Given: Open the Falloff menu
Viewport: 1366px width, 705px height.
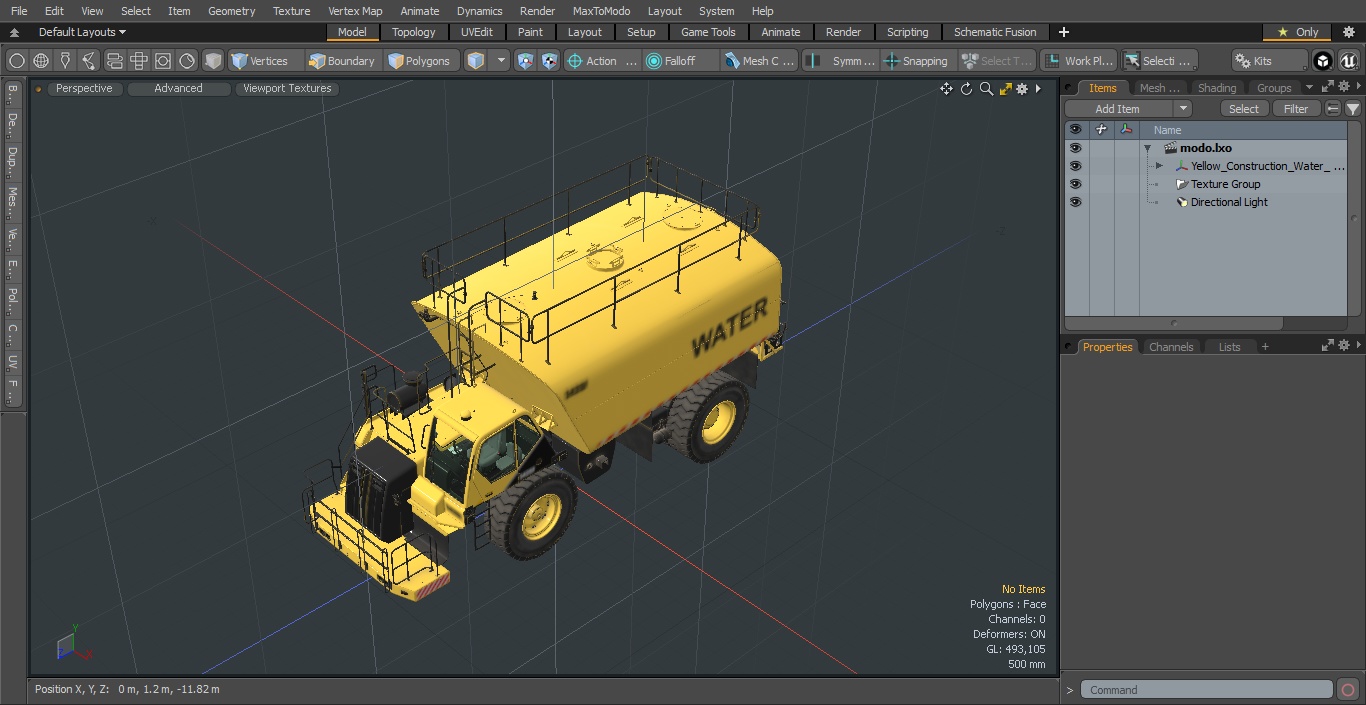Looking at the screenshot, I should 681,61.
